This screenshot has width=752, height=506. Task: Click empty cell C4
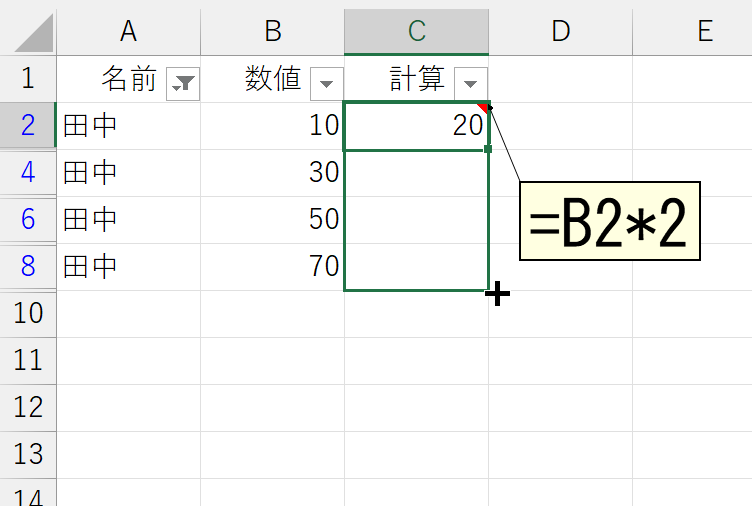tap(416, 173)
